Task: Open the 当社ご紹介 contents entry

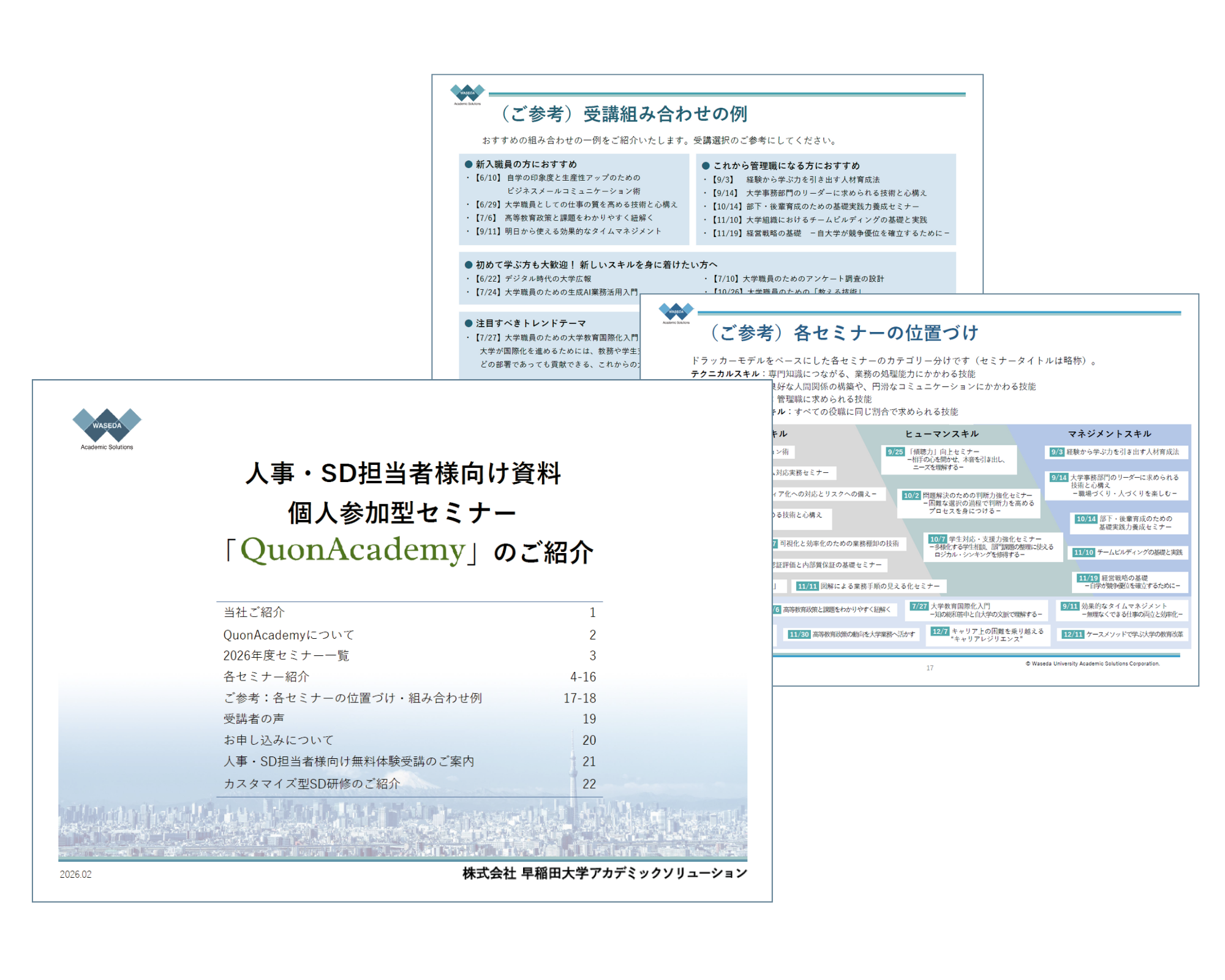Action: click(254, 612)
